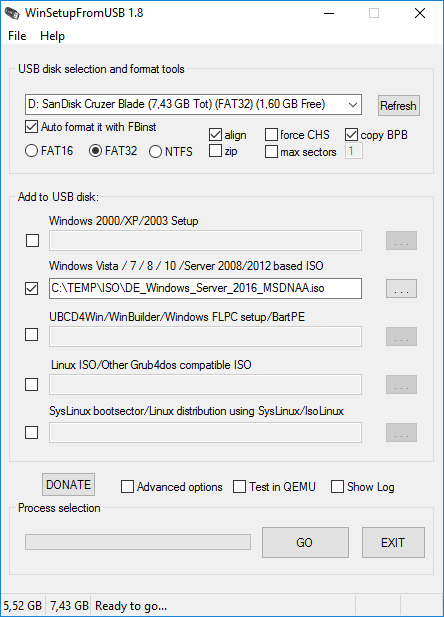
Task: Open the File menu
Action: coord(17,36)
